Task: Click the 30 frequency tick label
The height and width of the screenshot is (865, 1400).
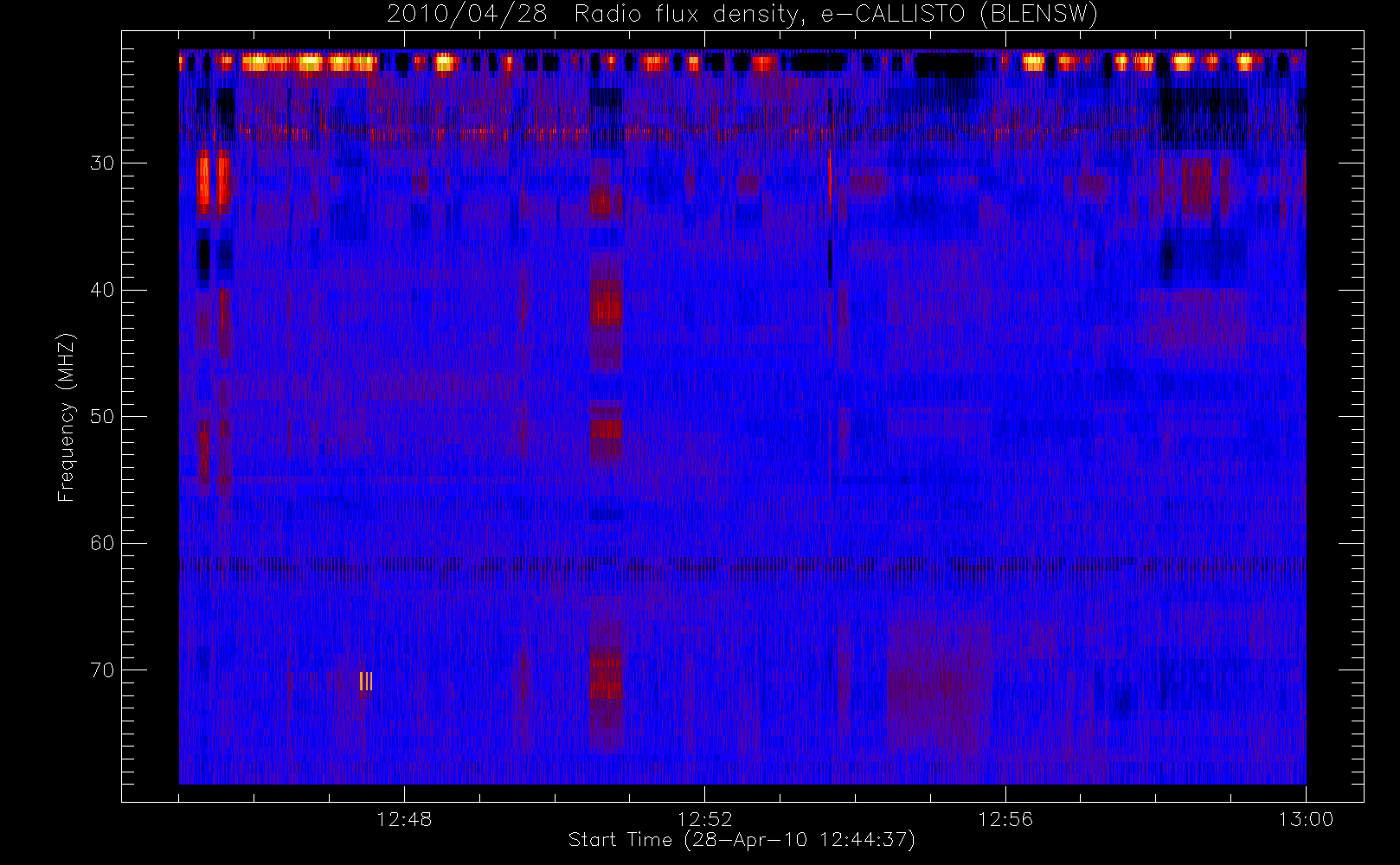Action: point(102,163)
